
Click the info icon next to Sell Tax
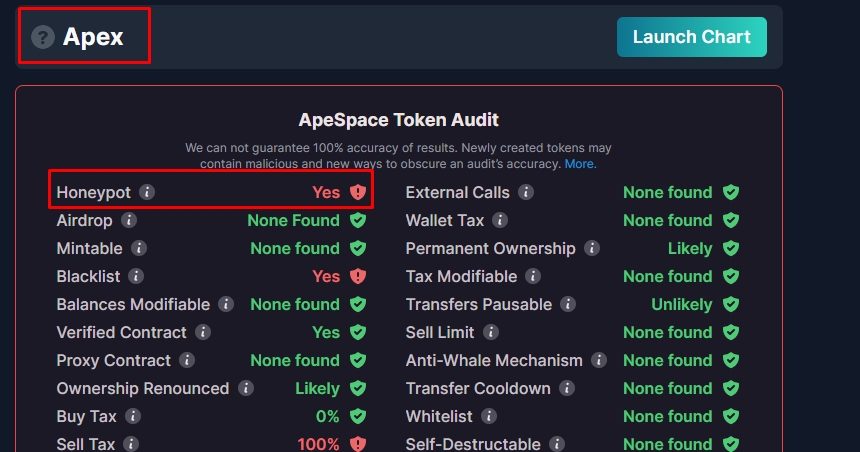pos(131,444)
